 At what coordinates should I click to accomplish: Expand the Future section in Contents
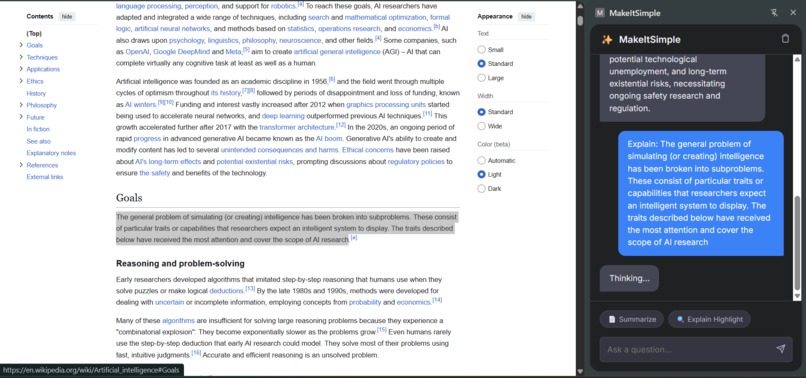click(21, 117)
